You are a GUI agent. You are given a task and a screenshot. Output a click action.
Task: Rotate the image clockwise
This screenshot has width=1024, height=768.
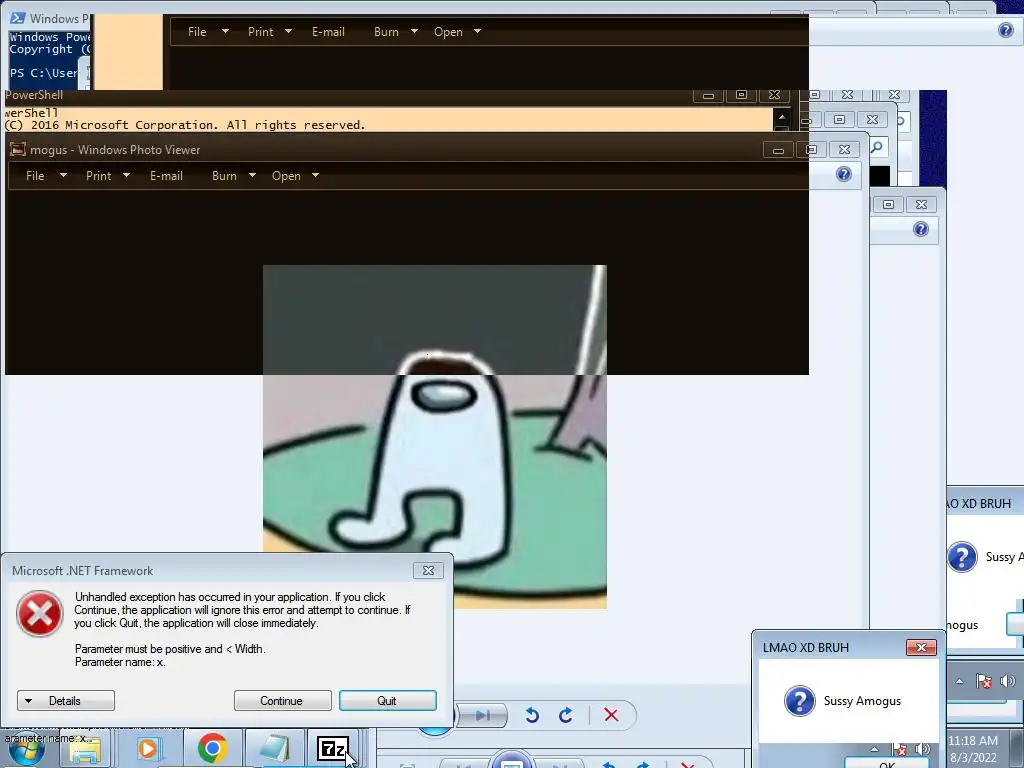pyautogui.click(x=566, y=715)
